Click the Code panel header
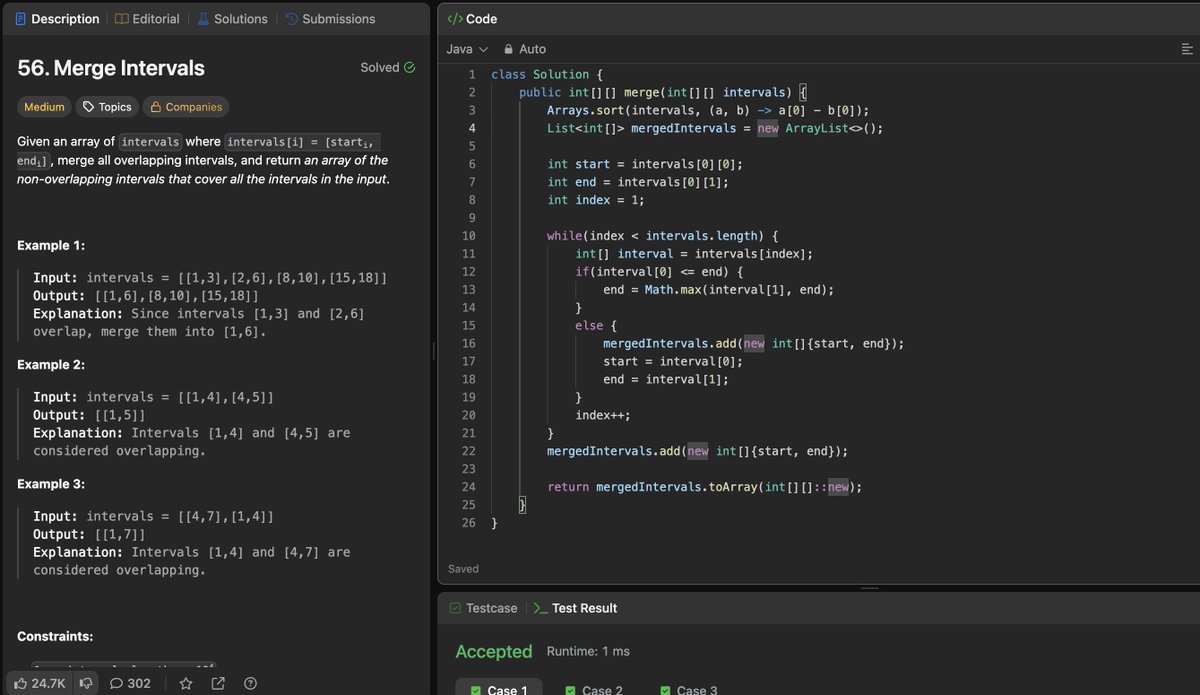 coord(472,19)
